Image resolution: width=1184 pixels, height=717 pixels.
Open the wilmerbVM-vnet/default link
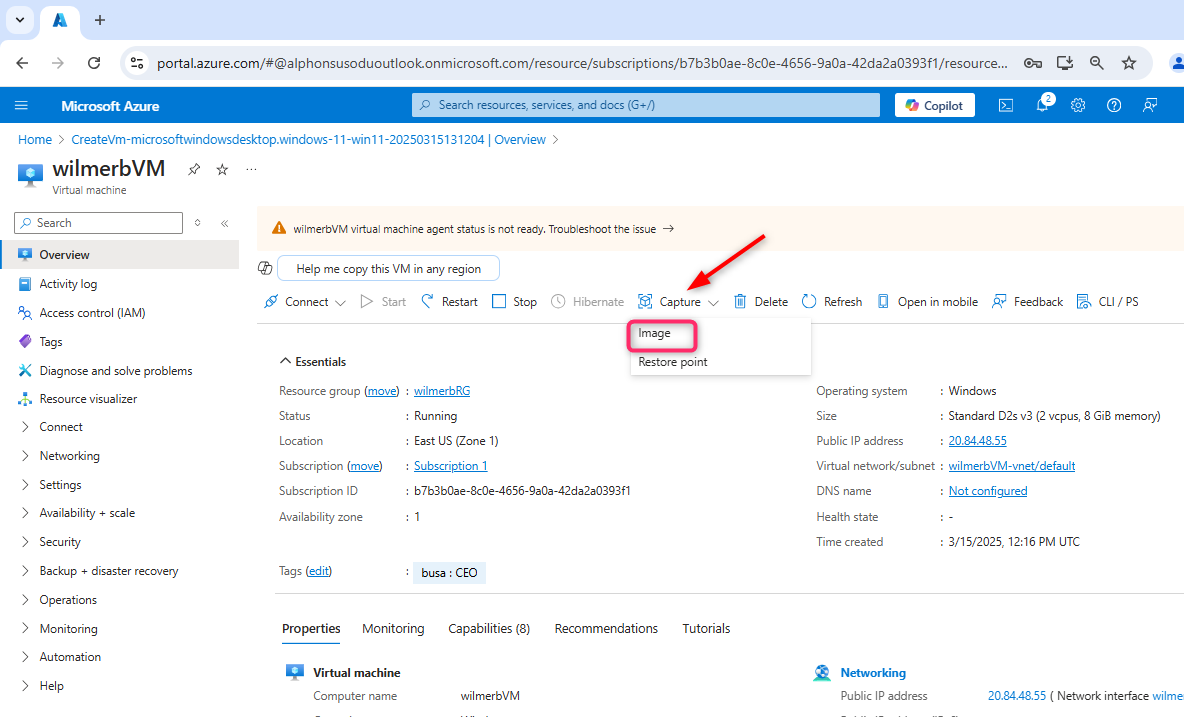point(1012,466)
